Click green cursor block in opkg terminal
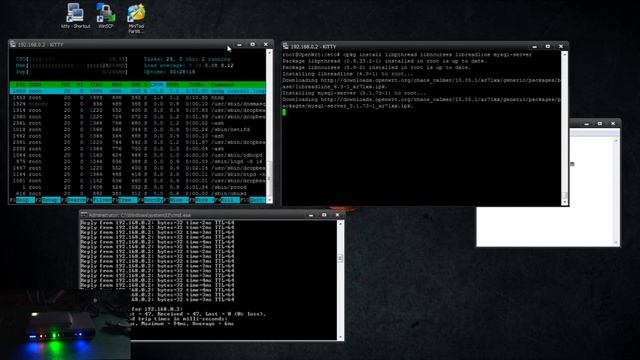Viewport: 640px width, 360px height. (284, 112)
